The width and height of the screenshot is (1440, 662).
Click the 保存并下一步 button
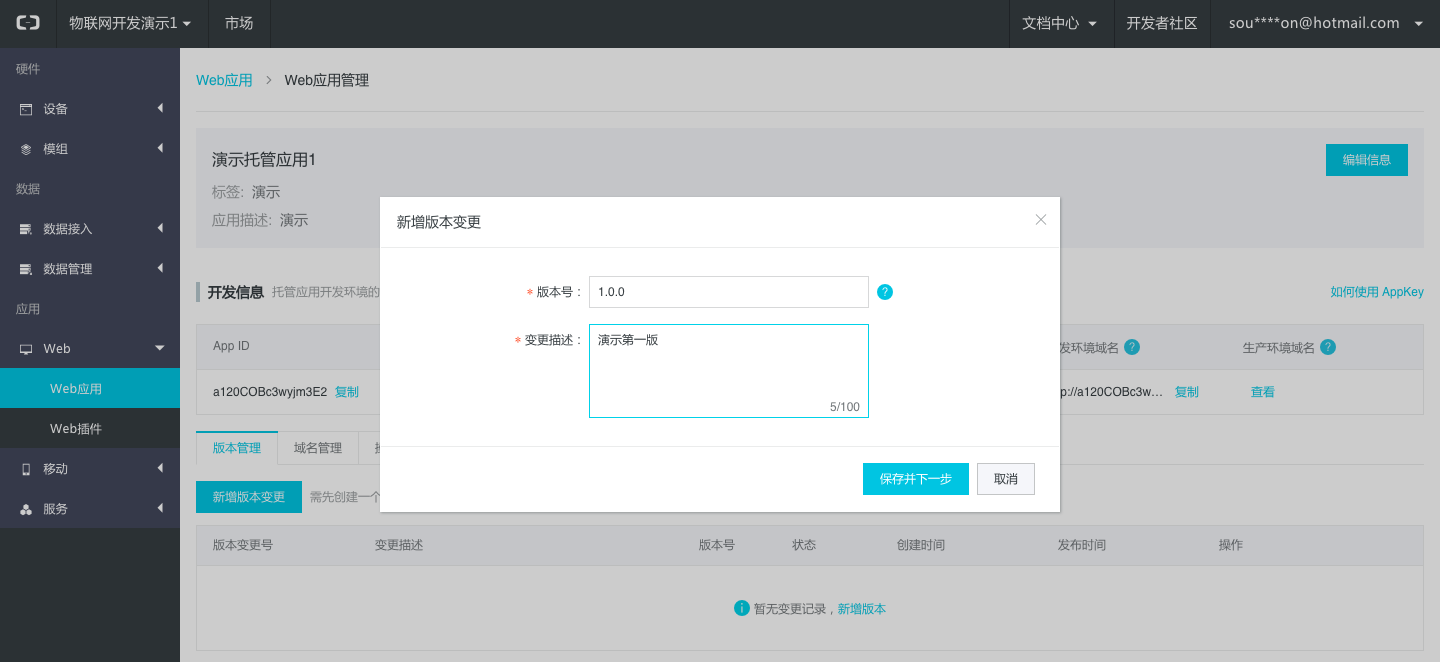point(915,479)
